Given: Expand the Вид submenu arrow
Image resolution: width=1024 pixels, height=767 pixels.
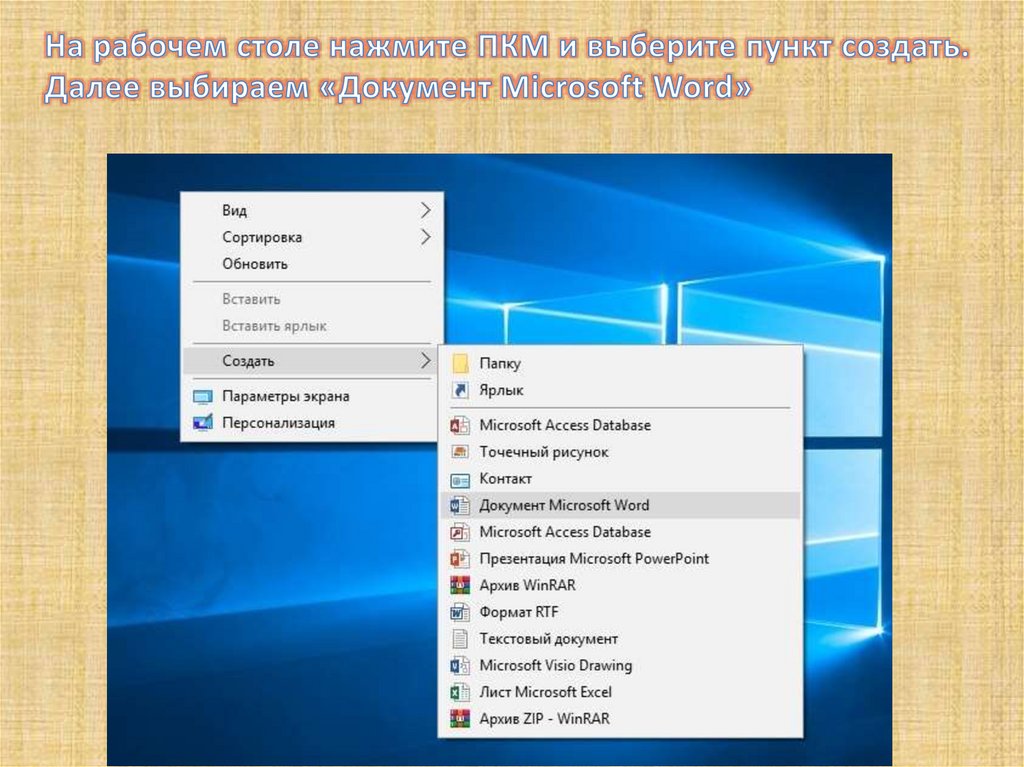Looking at the screenshot, I should point(426,210).
